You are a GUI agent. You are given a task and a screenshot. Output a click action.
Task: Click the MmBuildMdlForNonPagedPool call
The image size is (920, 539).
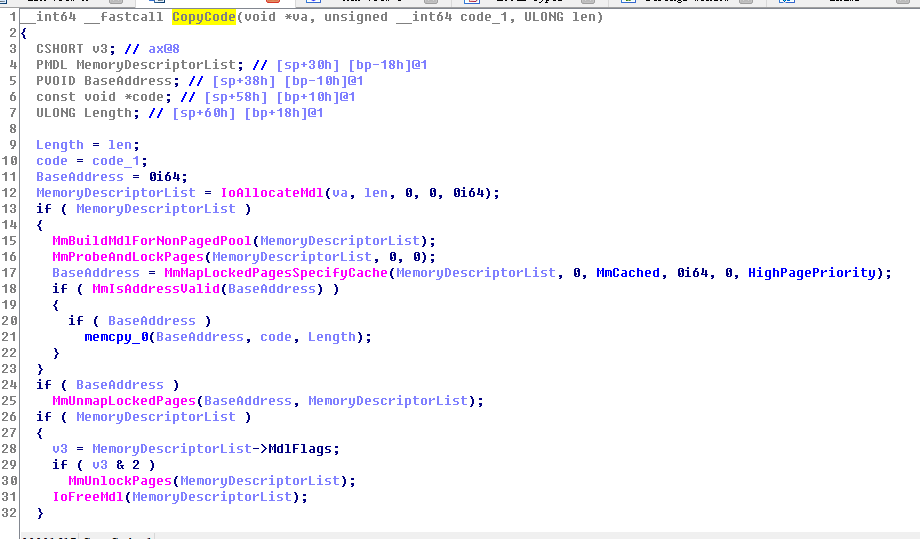point(151,241)
